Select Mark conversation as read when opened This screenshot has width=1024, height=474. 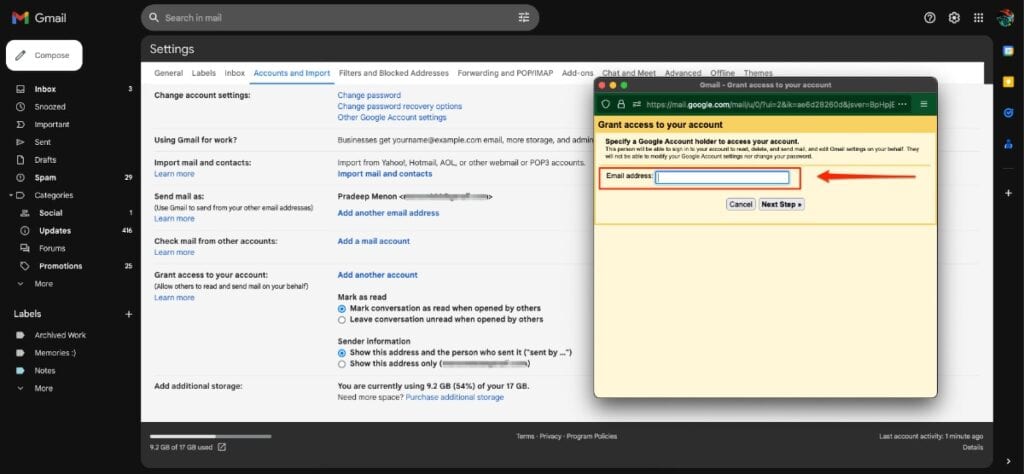click(342, 308)
